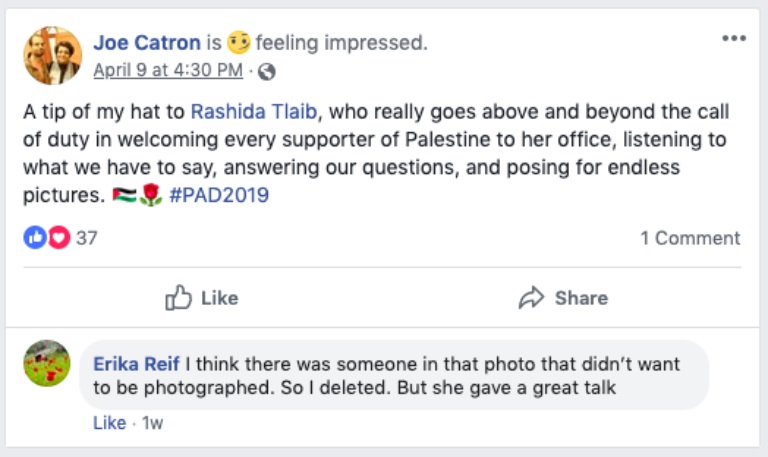The image size is (768, 457).
Task: Expand the 1 Comment link
Action: pyautogui.click(x=690, y=238)
